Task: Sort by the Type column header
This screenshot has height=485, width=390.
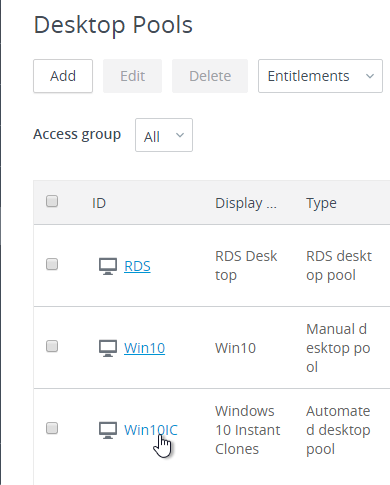Action: (x=321, y=203)
